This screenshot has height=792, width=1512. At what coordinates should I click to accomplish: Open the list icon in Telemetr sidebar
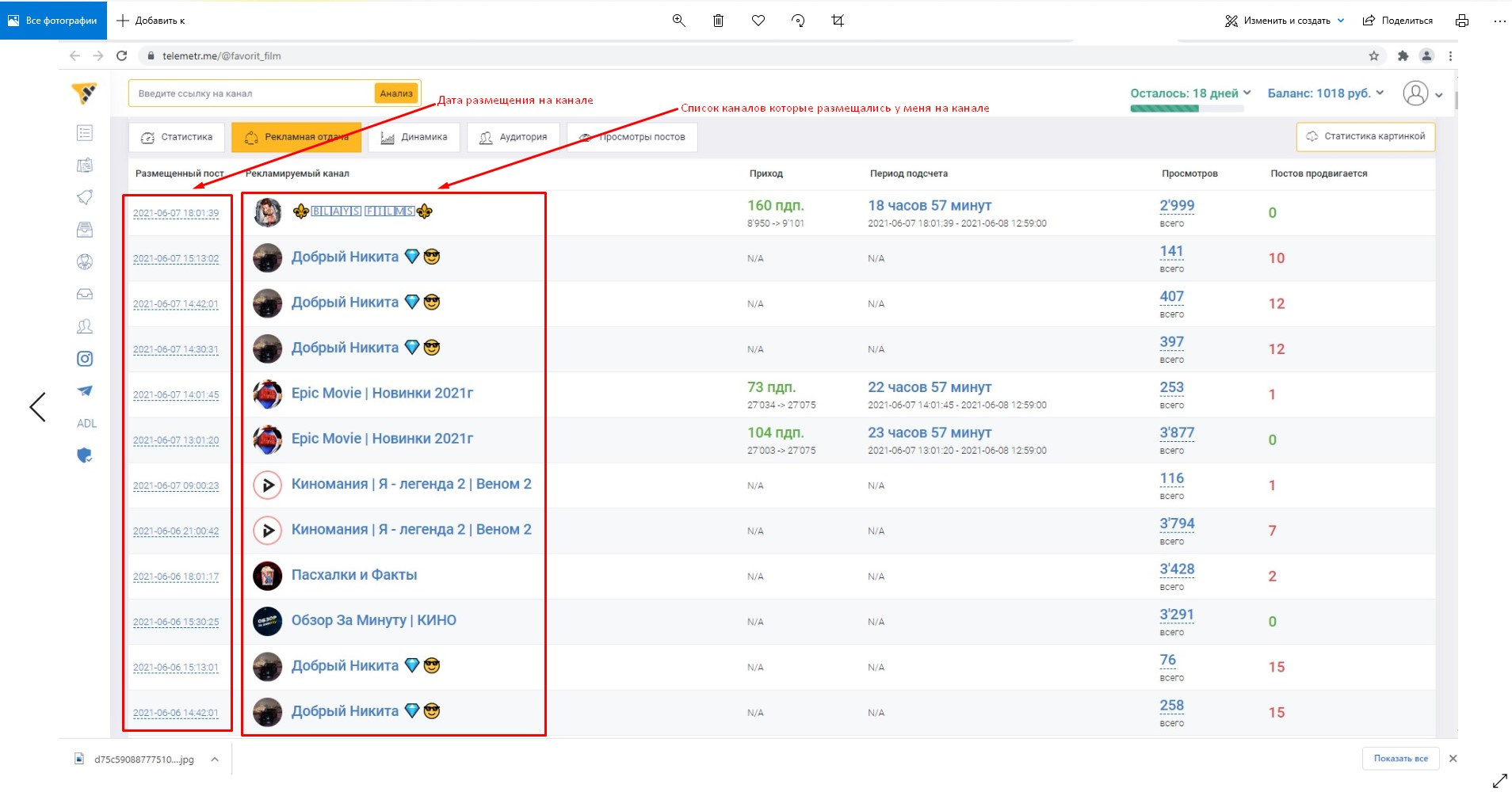85,133
